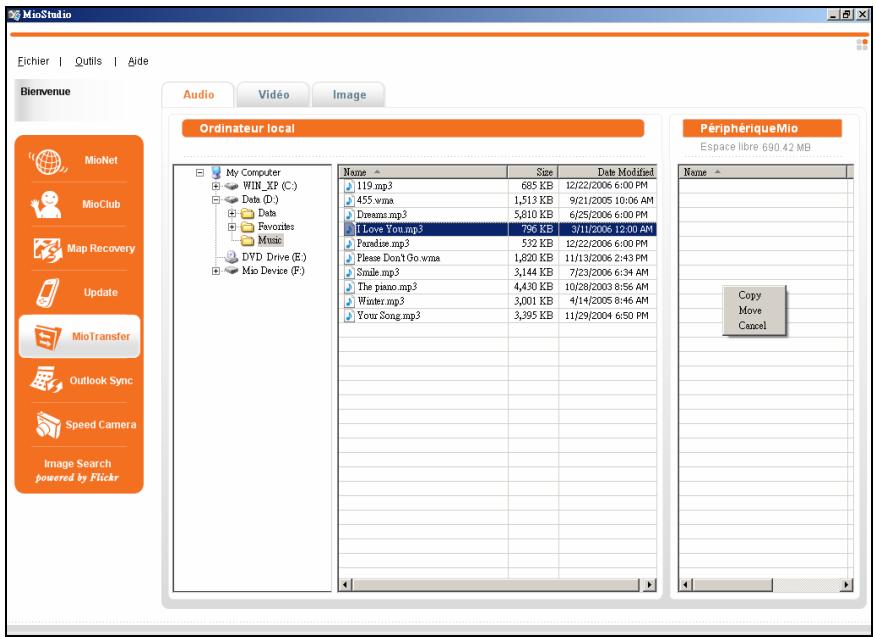The height and width of the screenshot is (637, 876).
Task: Sort device files by Name column header
Action: 763,172
